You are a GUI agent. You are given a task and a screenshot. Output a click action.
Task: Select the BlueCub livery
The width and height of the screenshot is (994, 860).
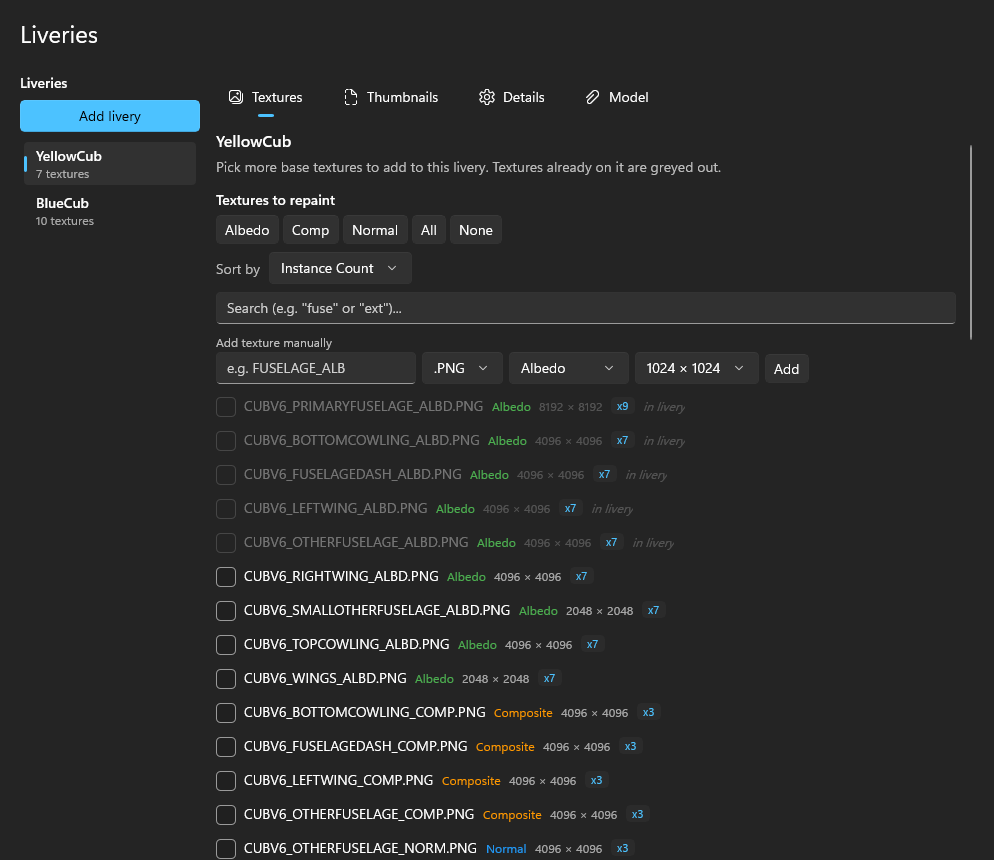pos(110,211)
